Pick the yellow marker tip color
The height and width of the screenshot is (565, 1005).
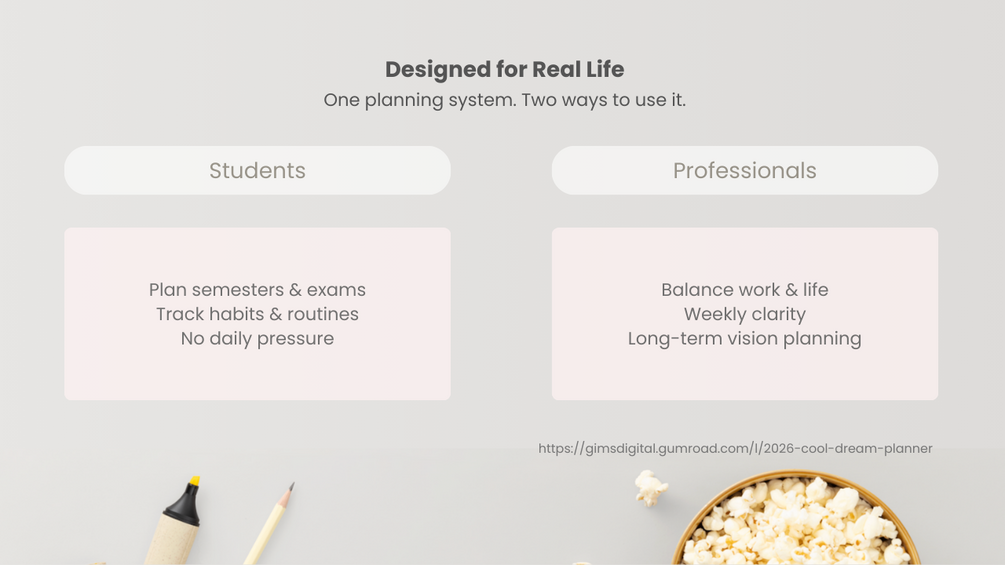click(x=194, y=482)
